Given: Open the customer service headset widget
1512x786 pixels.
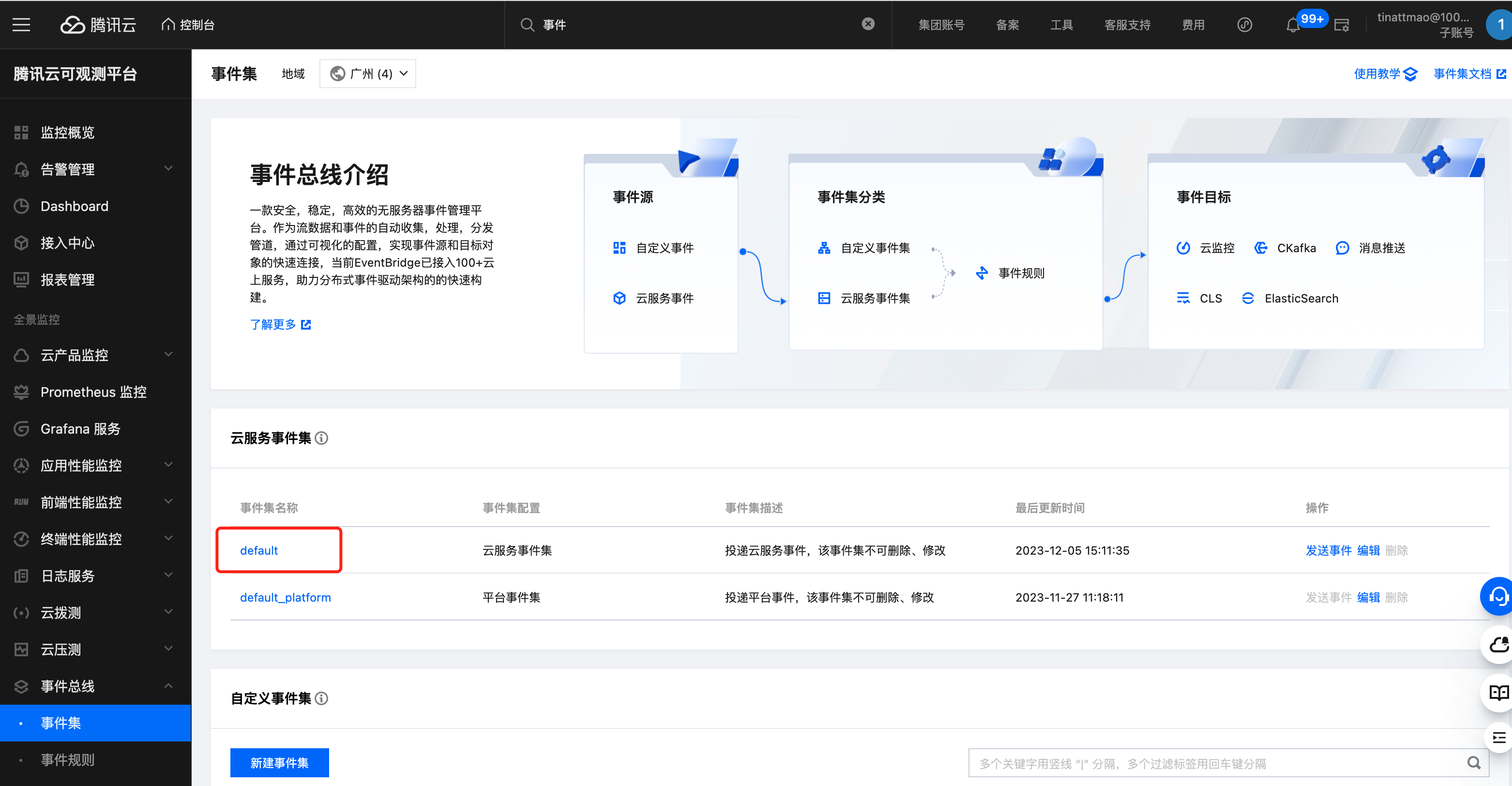Looking at the screenshot, I should 1498,596.
